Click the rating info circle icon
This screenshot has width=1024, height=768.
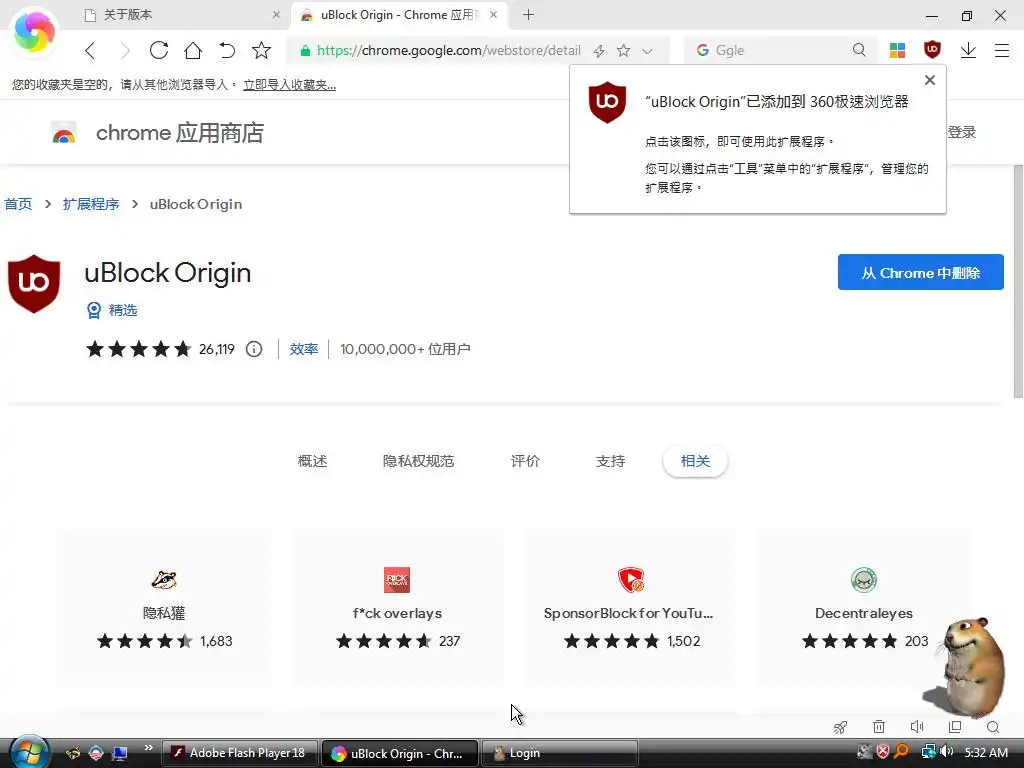[254, 349]
